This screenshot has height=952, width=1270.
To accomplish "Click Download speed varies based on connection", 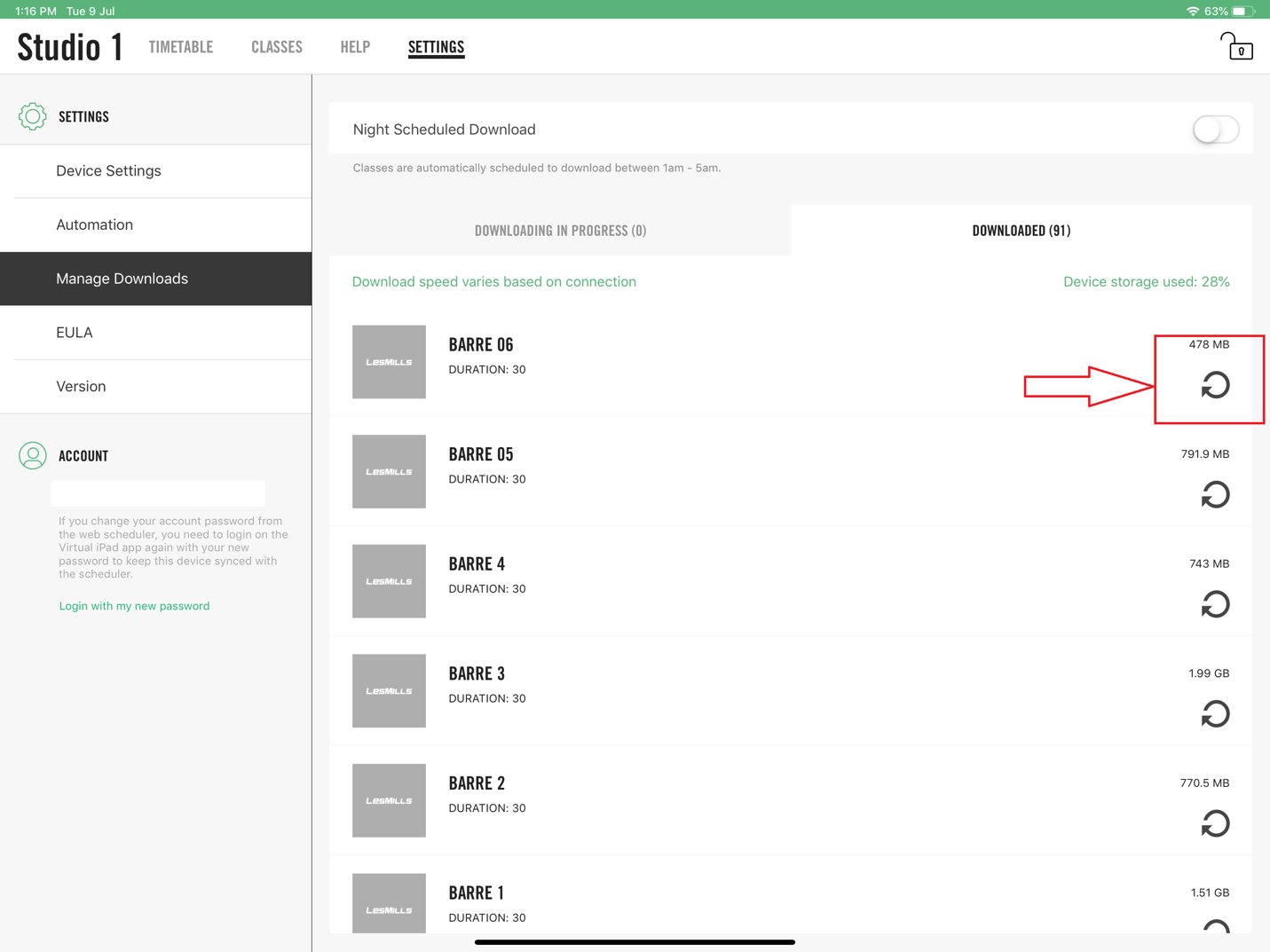I will tap(494, 282).
